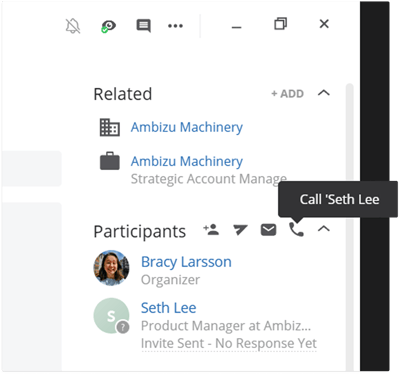Image resolution: width=400 pixels, height=374 pixels.
Task: Click the send invite paper-plane icon
Action: pyautogui.click(x=240, y=230)
